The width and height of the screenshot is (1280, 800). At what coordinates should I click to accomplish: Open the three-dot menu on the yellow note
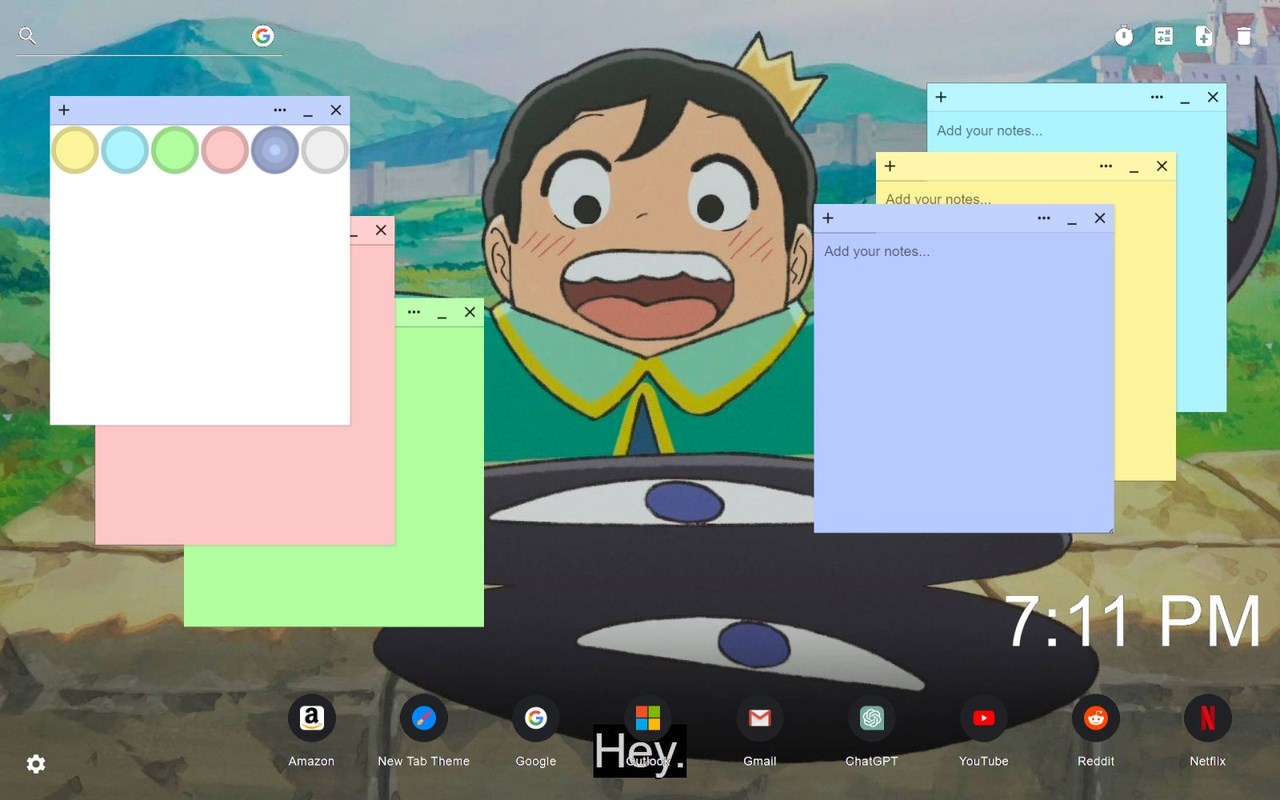[1106, 166]
